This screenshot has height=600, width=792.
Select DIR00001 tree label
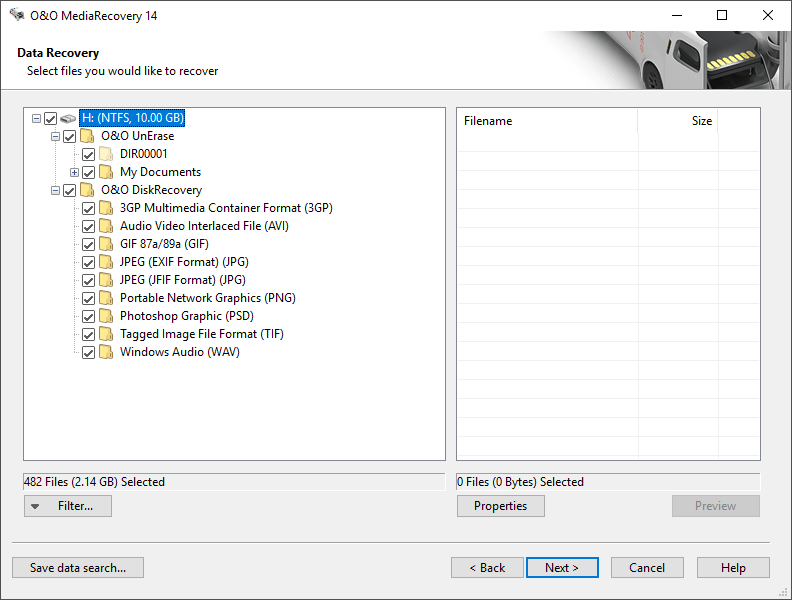point(143,154)
